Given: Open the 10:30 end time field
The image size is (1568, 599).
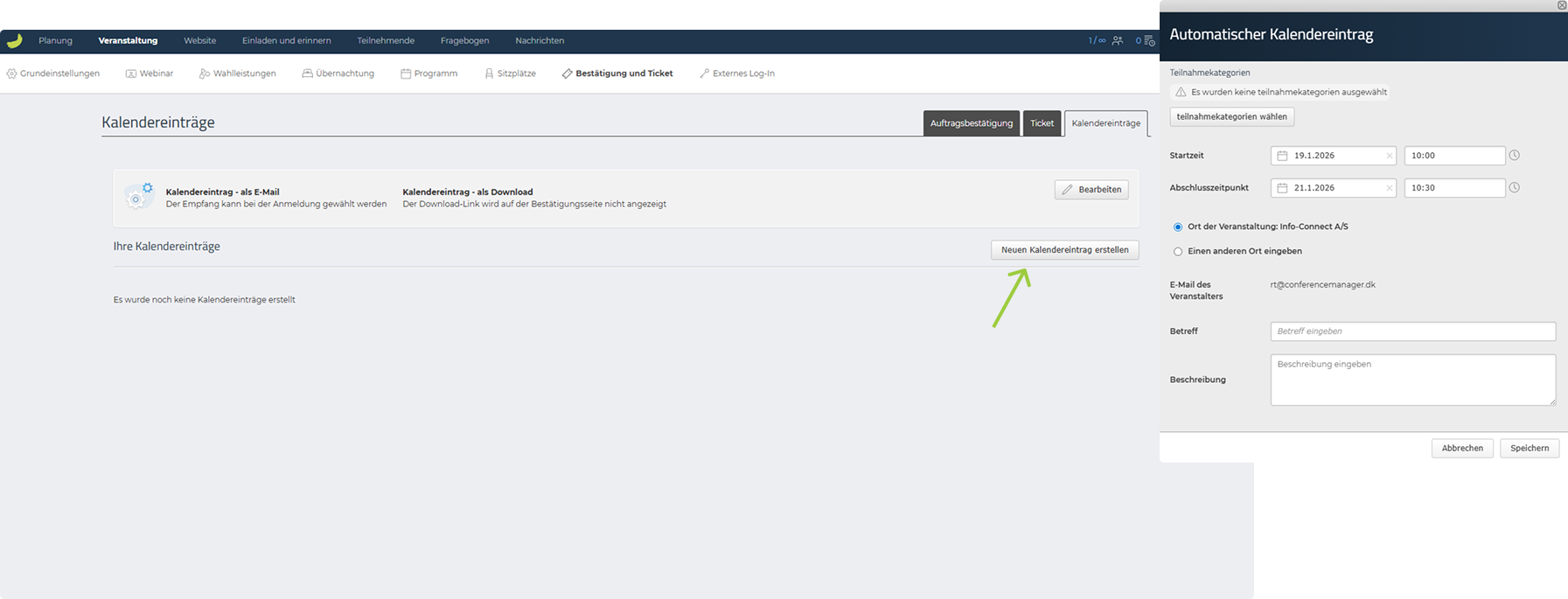Looking at the screenshot, I should click(1453, 188).
